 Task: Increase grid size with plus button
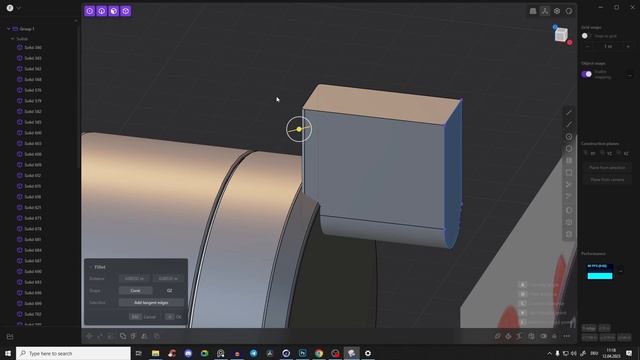tap(628, 47)
